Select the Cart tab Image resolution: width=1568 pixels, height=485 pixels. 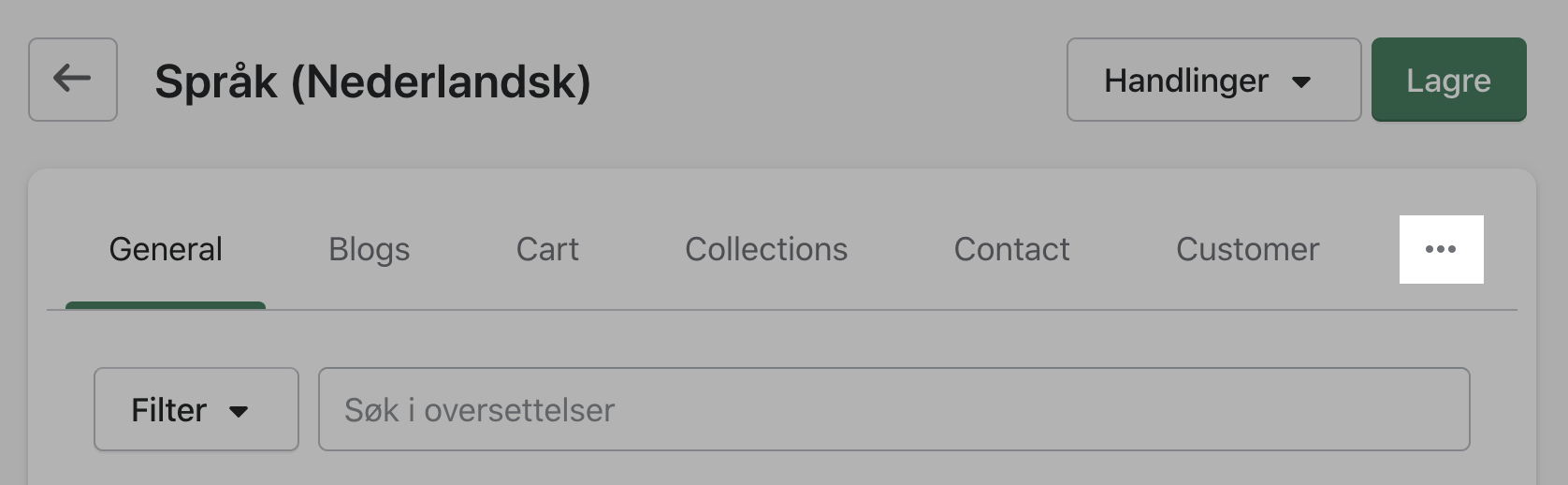[547, 250]
